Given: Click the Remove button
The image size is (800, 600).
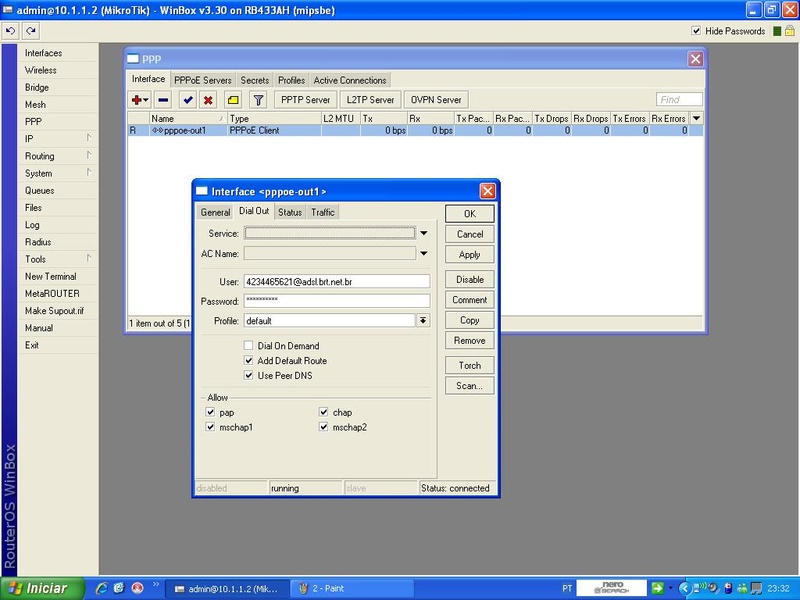Looking at the screenshot, I should point(469,341).
